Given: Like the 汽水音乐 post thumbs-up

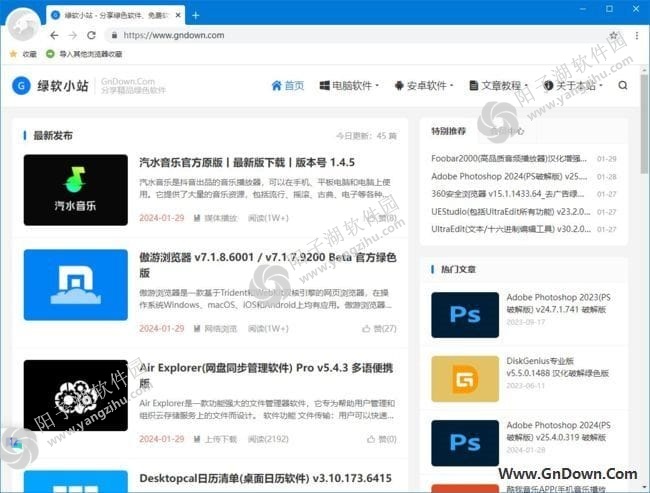Looking at the screenshot, I should tap(381, 218).
